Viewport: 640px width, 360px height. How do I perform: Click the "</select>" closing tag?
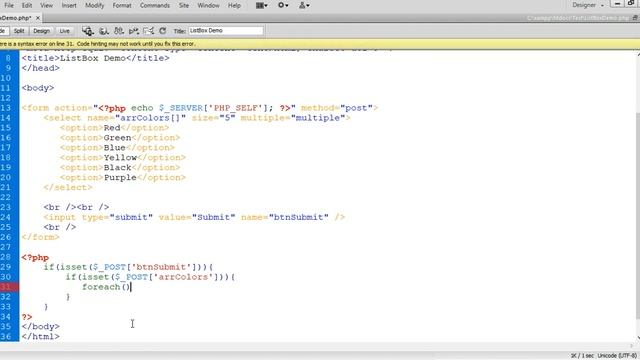[68, 188]
